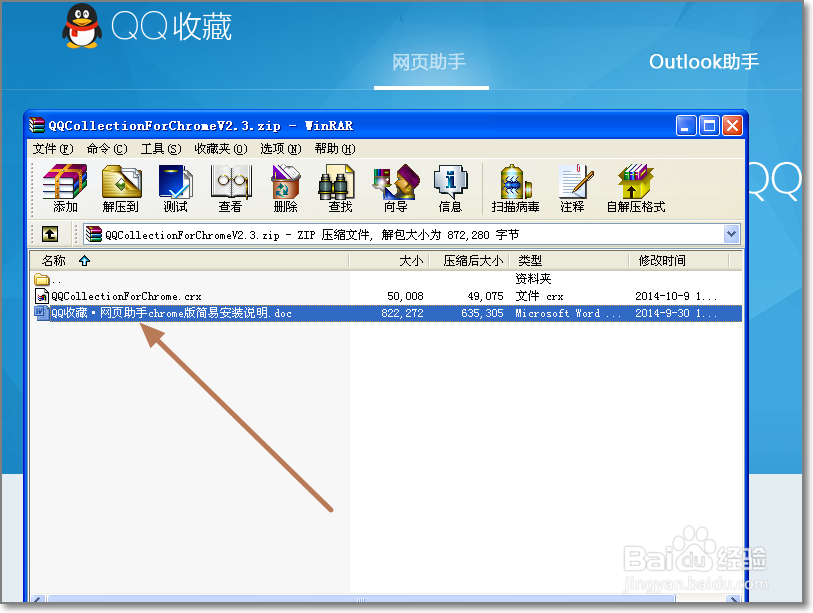
Task: Click the archive icon in address bar
Action: [94, 234]
